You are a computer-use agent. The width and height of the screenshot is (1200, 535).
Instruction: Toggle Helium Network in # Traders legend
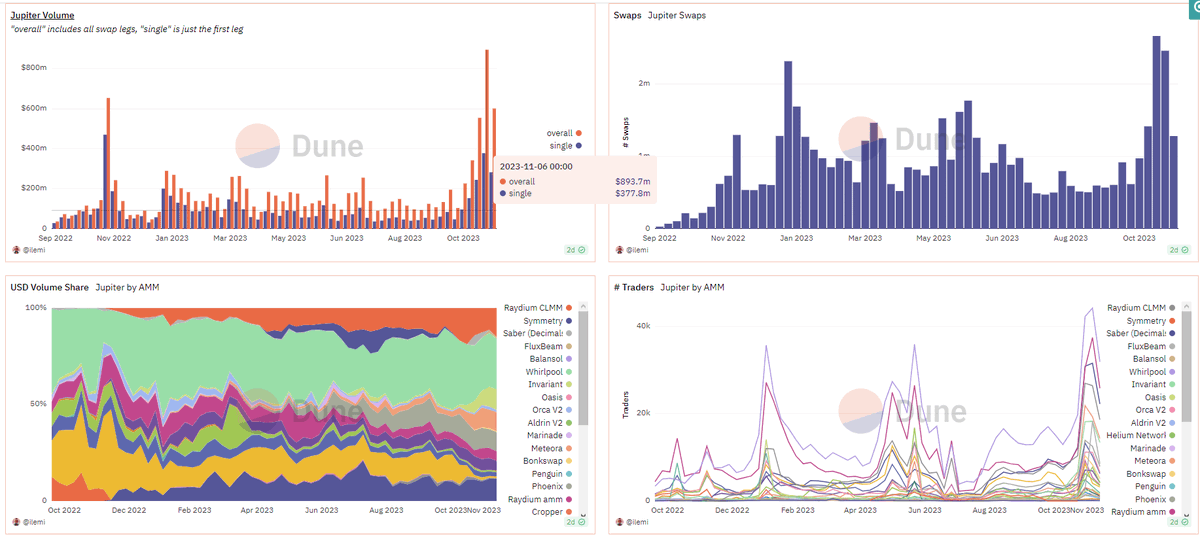(x=1143, y=436)
